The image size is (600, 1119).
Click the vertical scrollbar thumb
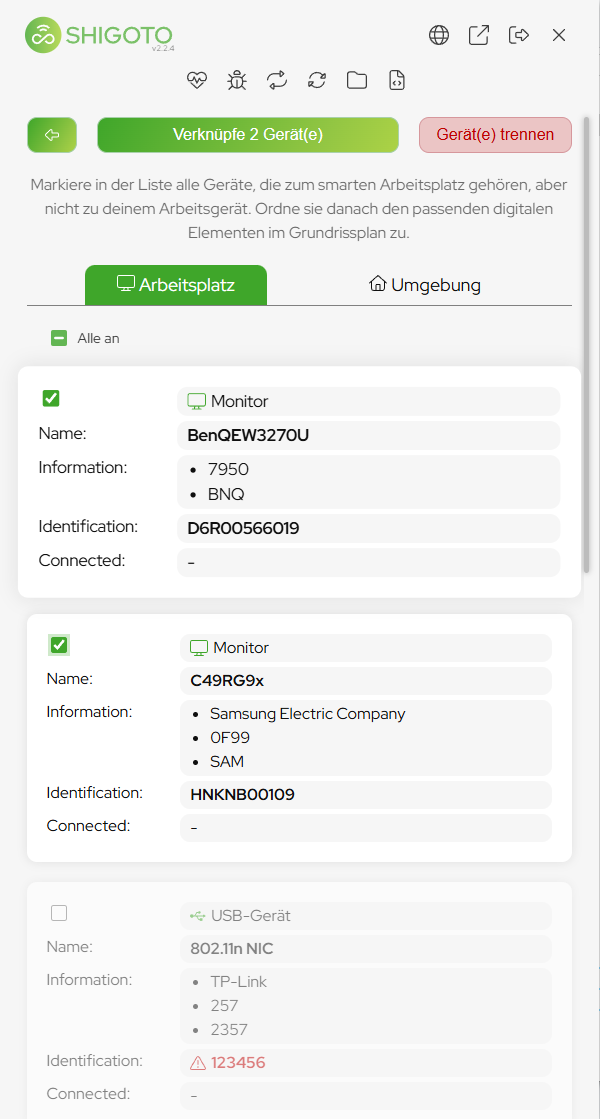587,345
